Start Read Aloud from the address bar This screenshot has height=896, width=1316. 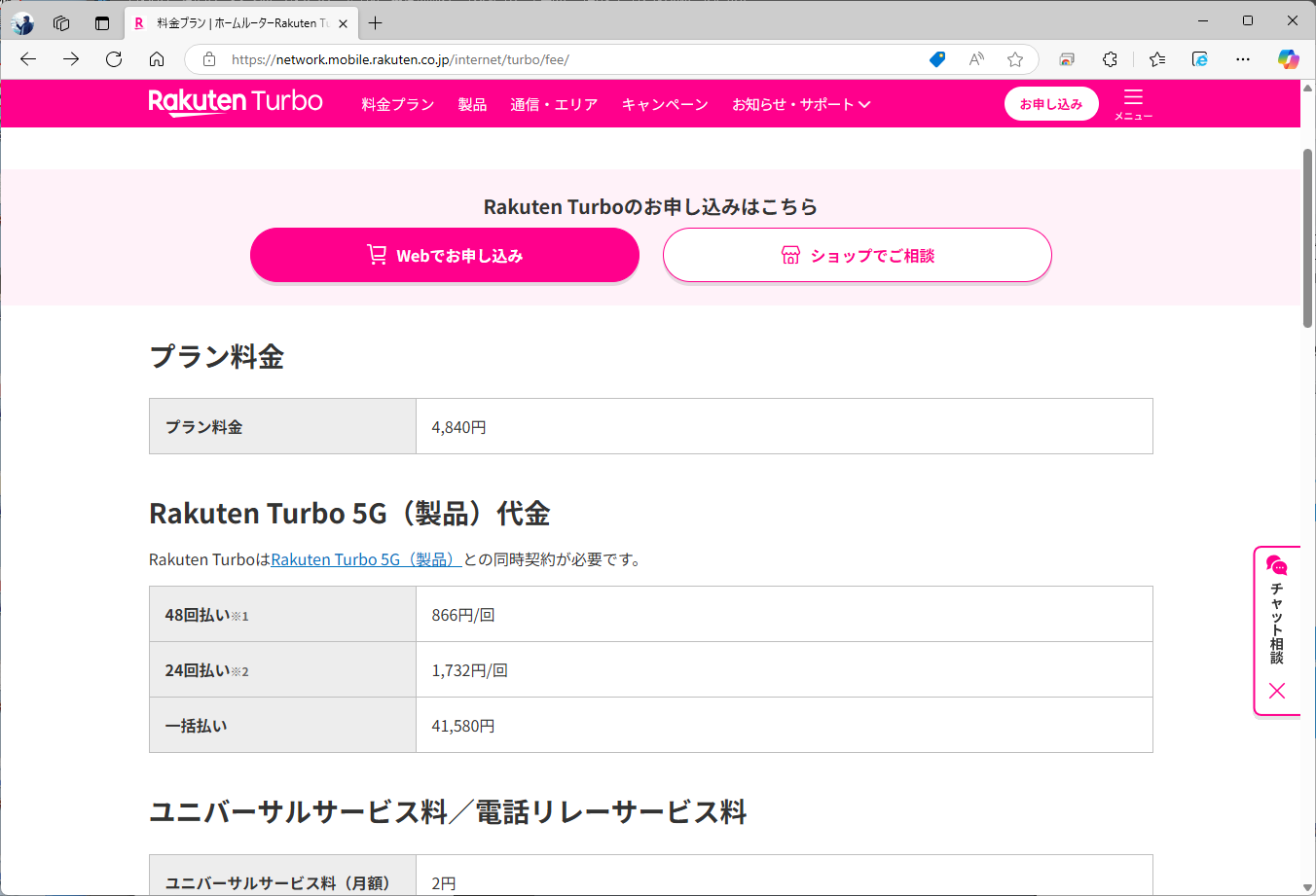tap(975, 59)
